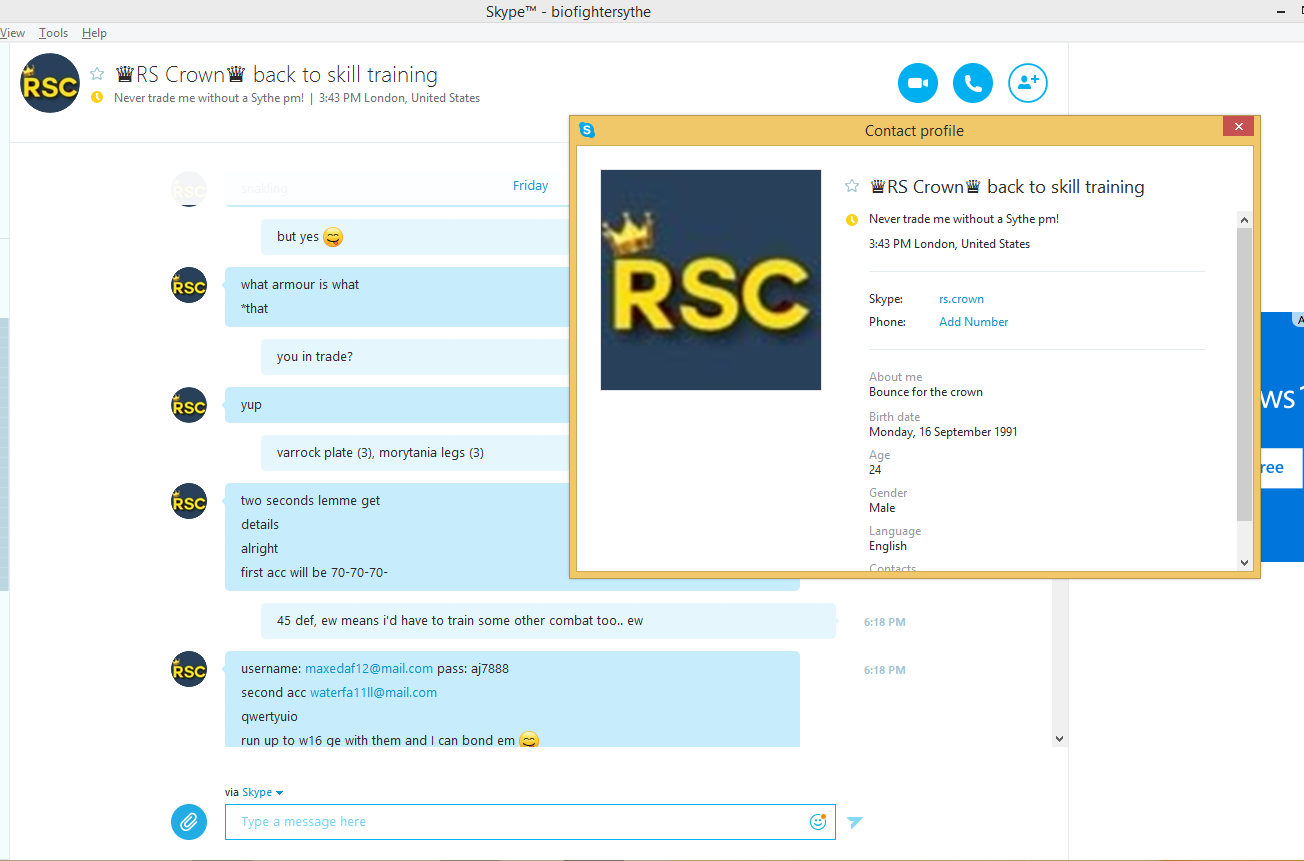This screenshot has width=1304, height=861.
Task: Open maxedaf12@mail.com email link
Action: (x=369, y=668)
